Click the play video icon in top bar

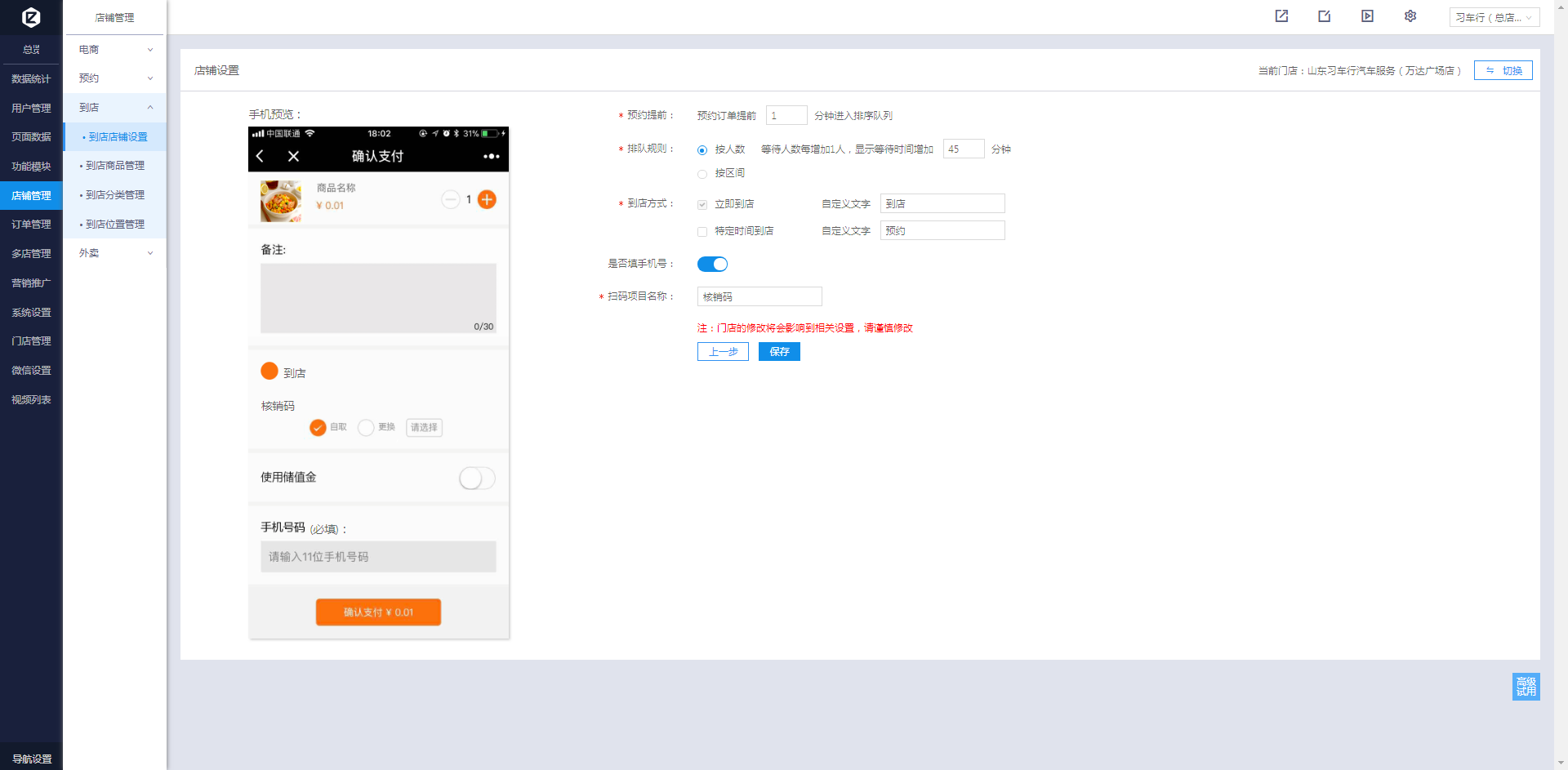(1367, 16)
